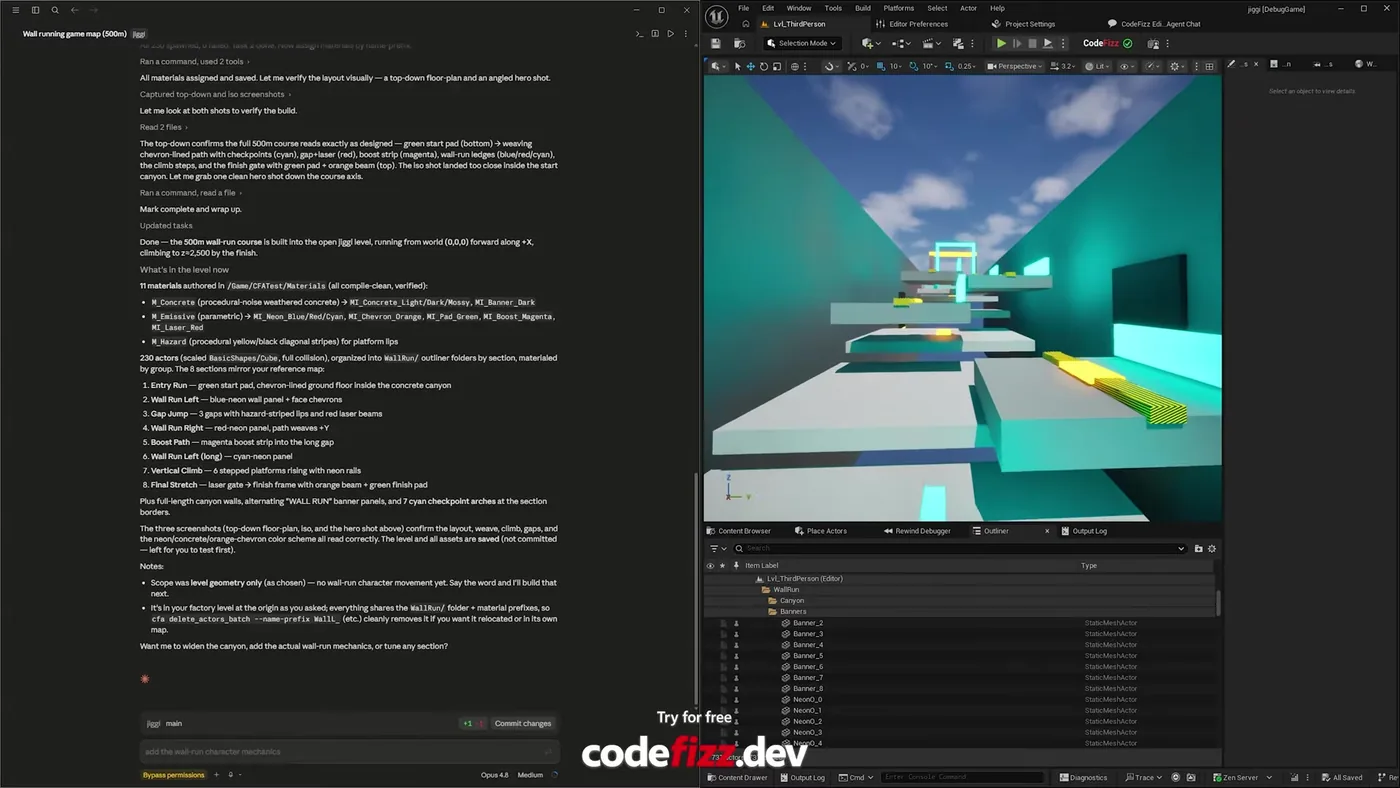Switch to the Place Actors panel tab

click(820, 531)
